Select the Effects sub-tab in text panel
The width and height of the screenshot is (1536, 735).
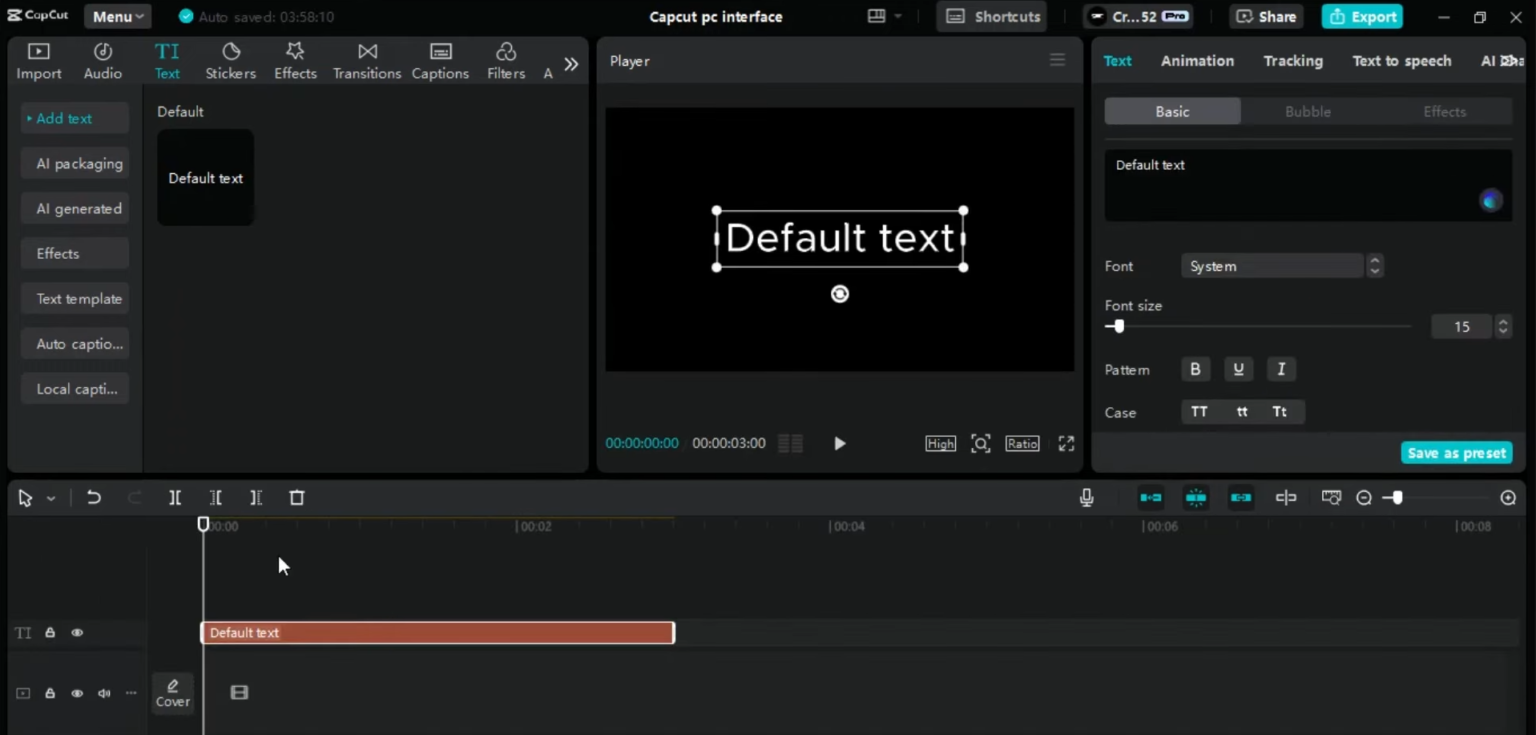click(1445, 111)
